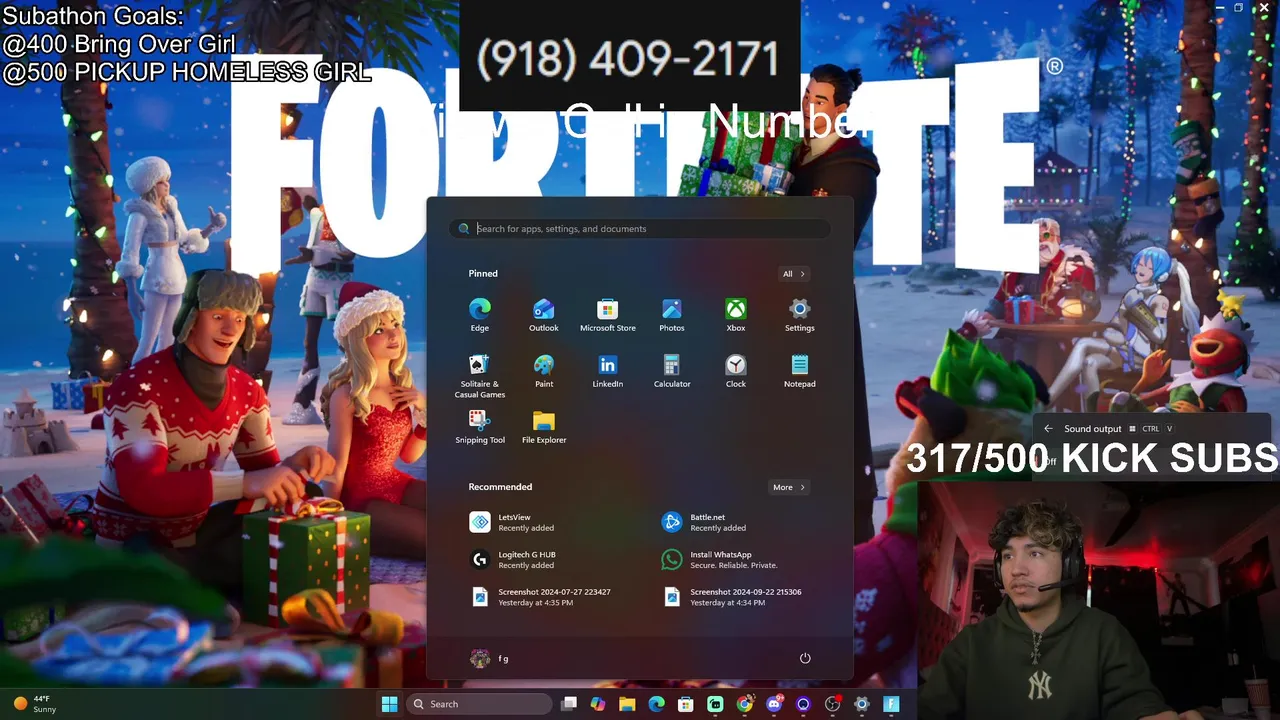Open Edge from pinned apps
This screenshot has height=720, width=1280.
[480, 315]
